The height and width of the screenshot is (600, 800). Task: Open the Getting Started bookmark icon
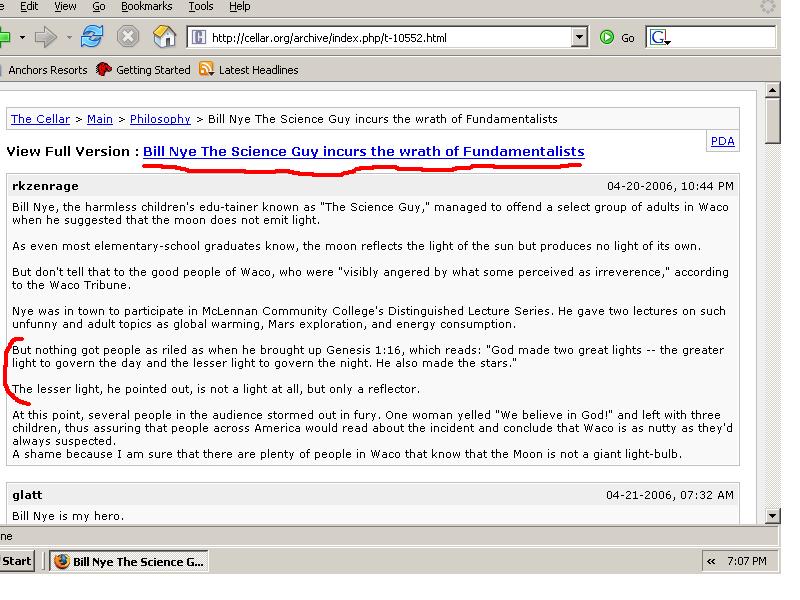coord(104,69)
